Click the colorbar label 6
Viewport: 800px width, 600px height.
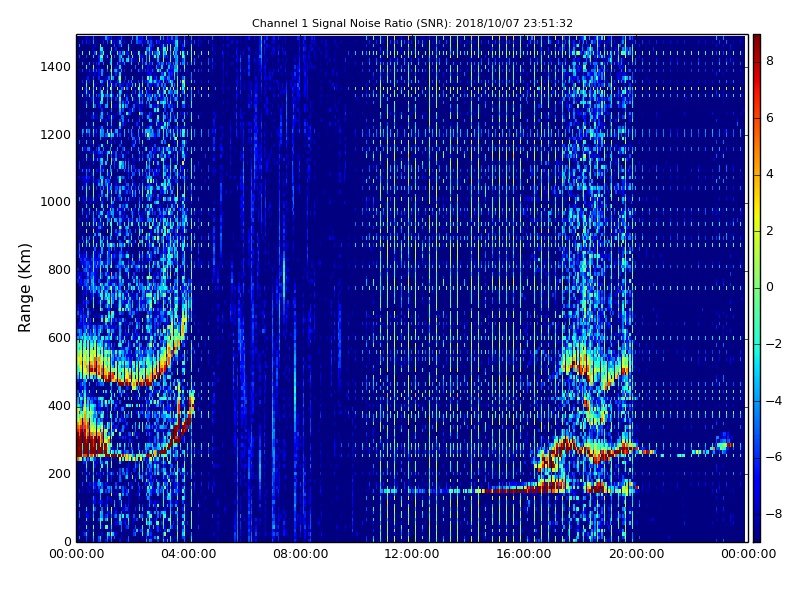pyautogui.click(x=770, y=118)
